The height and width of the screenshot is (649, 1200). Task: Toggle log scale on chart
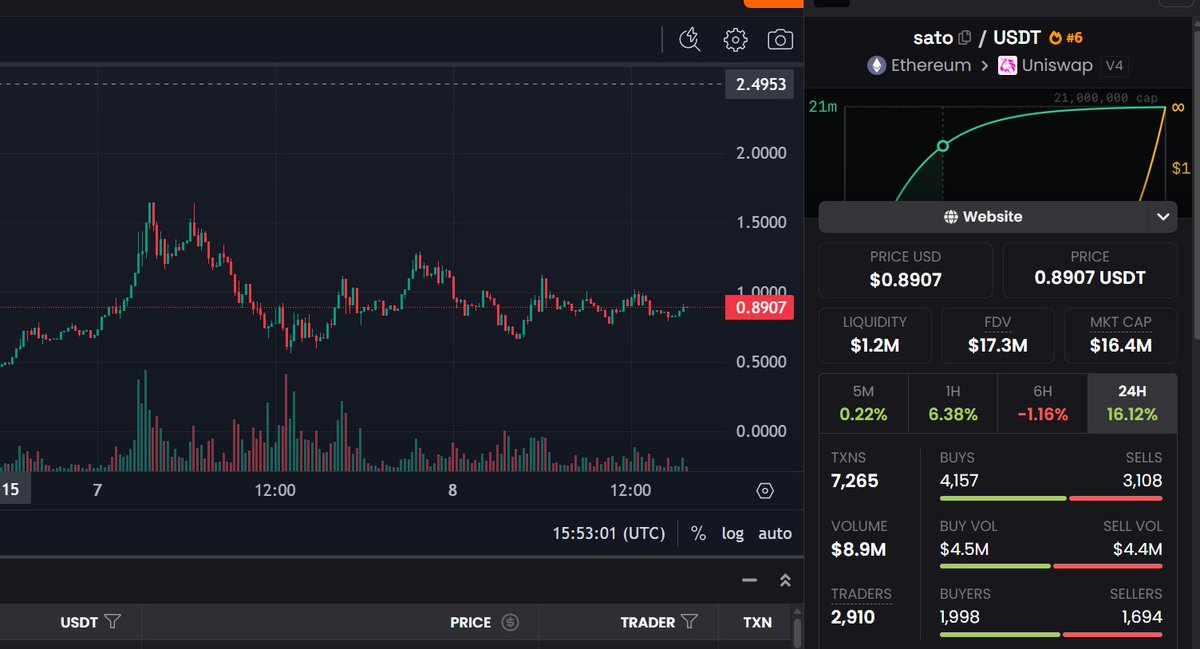(x=733, y=533)
